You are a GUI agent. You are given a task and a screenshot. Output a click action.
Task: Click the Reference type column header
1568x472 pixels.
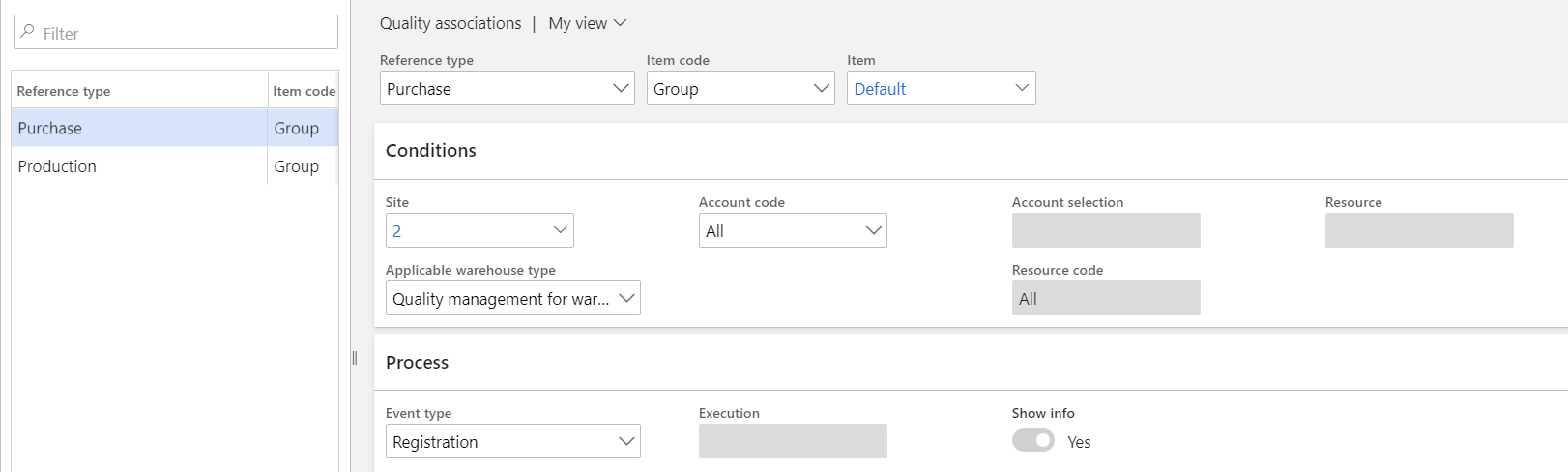point(64,91)
